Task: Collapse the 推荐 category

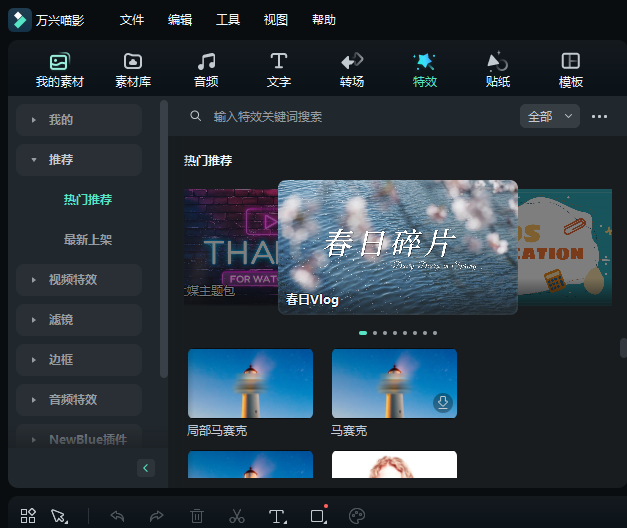Action: click(79, 160)
